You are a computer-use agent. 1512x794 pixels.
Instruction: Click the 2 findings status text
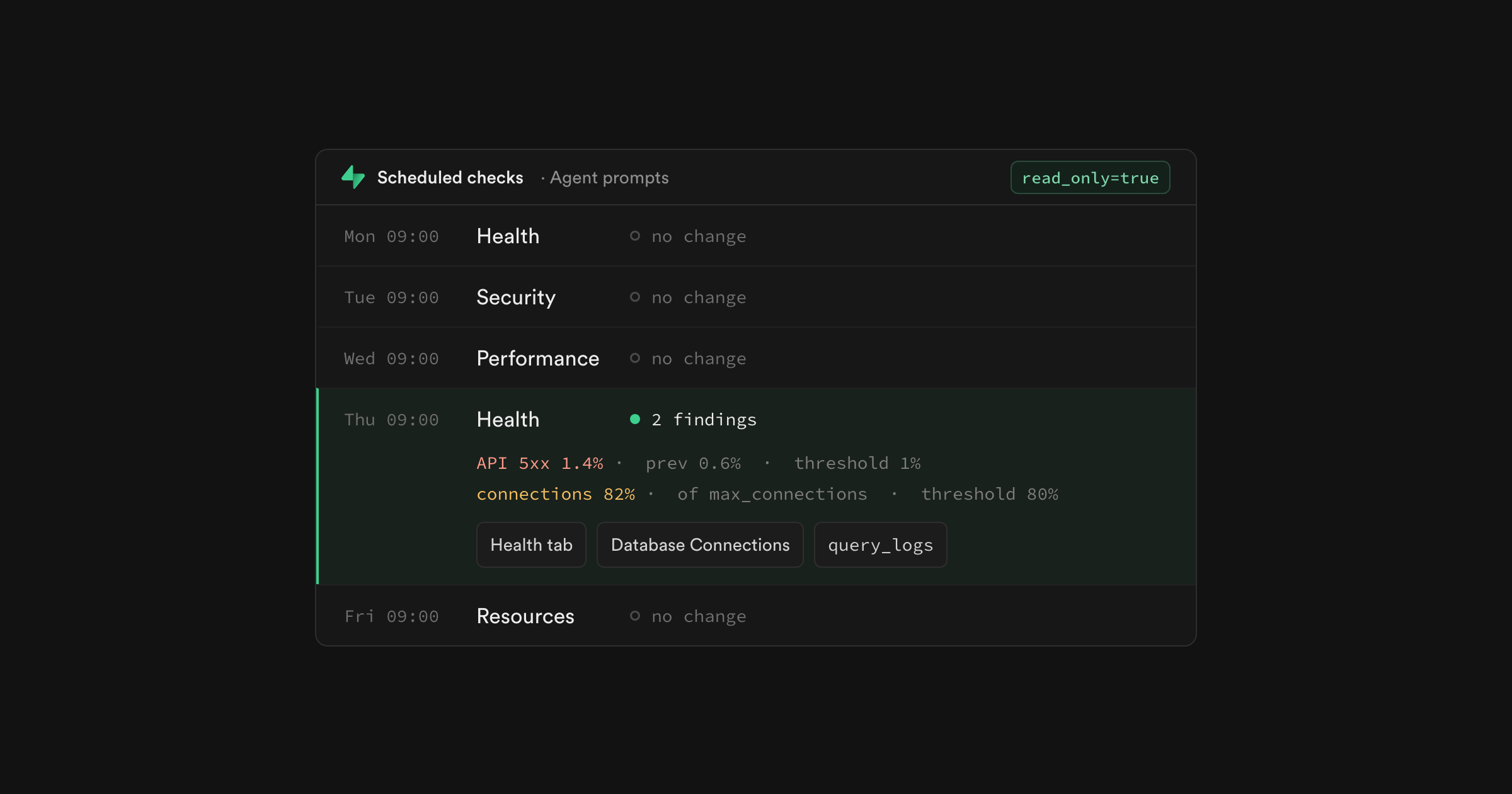coord(704,420)
